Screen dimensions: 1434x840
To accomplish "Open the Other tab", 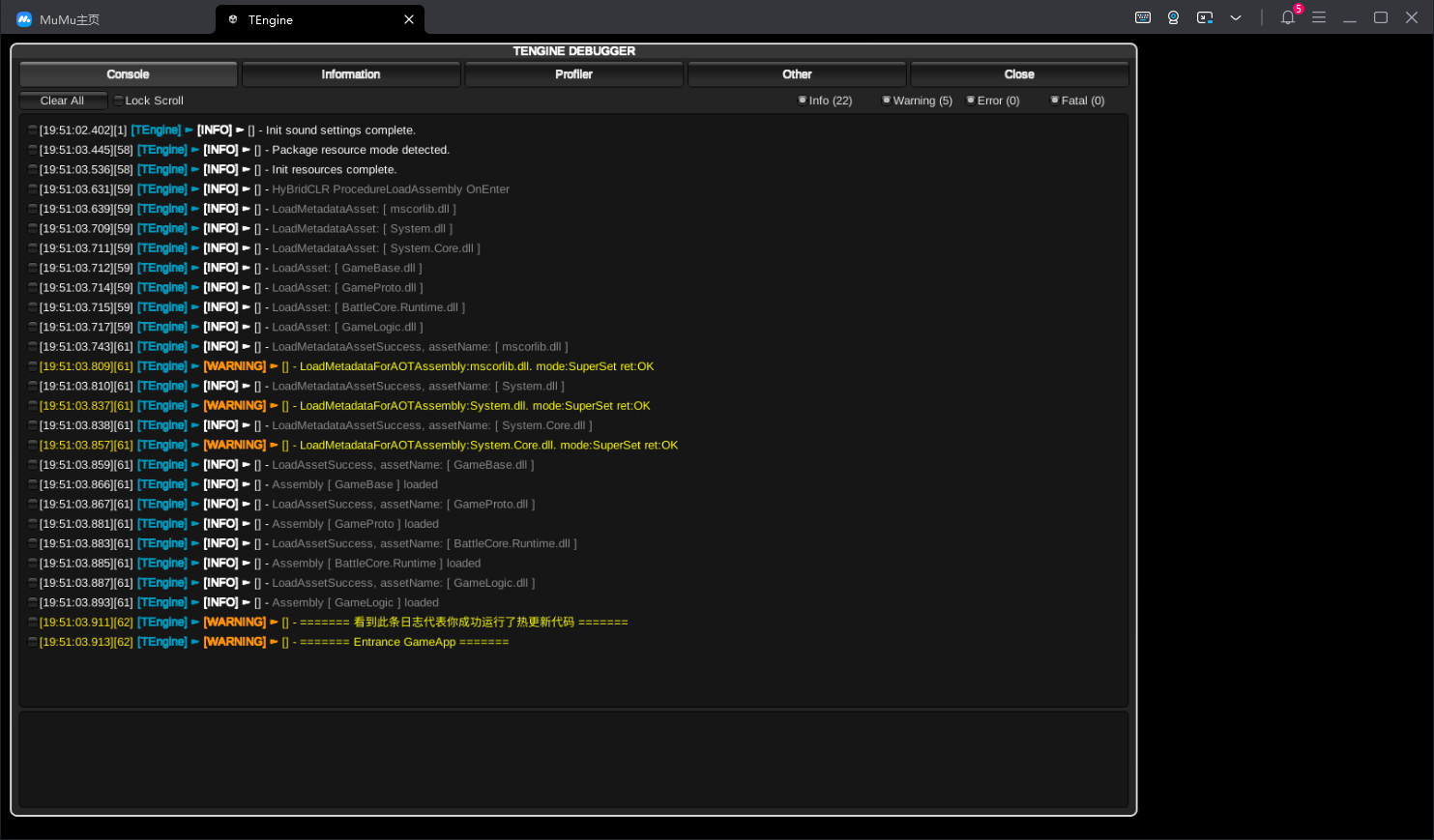I will (x=797, y=74).
